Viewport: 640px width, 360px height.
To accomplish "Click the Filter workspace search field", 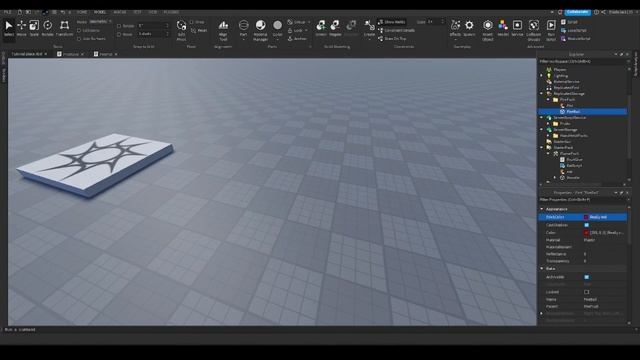I will (x=583, y=62).
